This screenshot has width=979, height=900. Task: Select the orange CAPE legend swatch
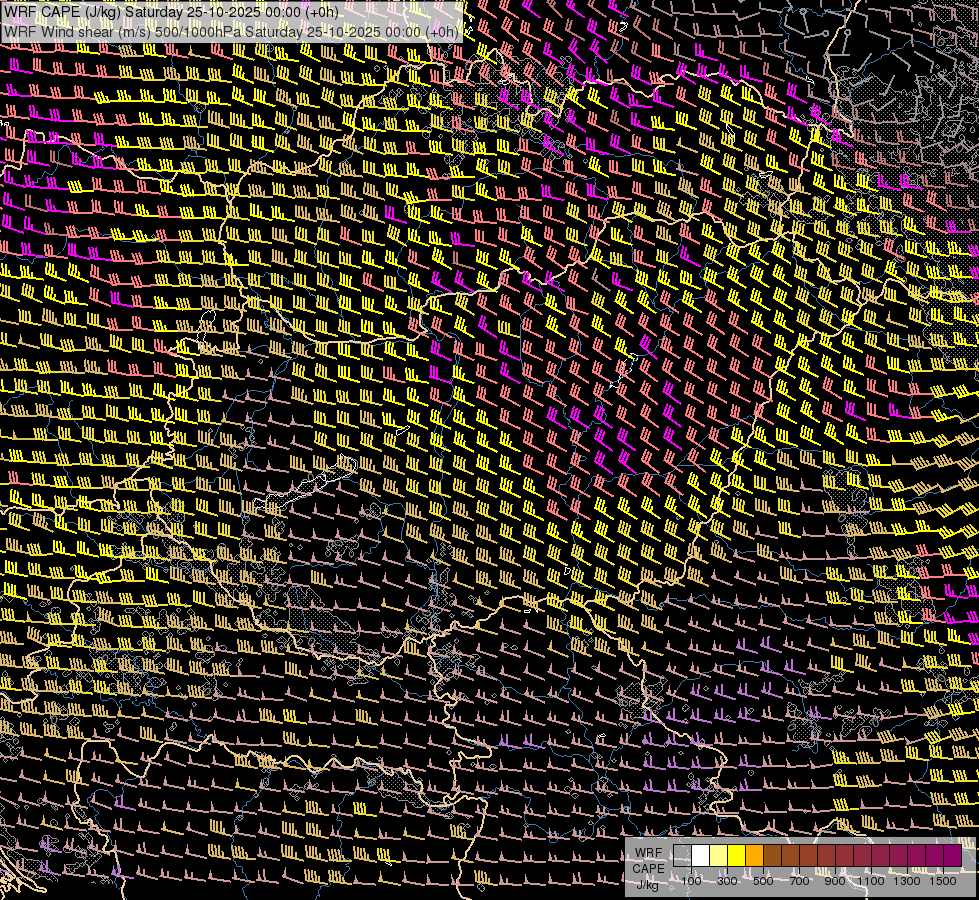(754, 856)
